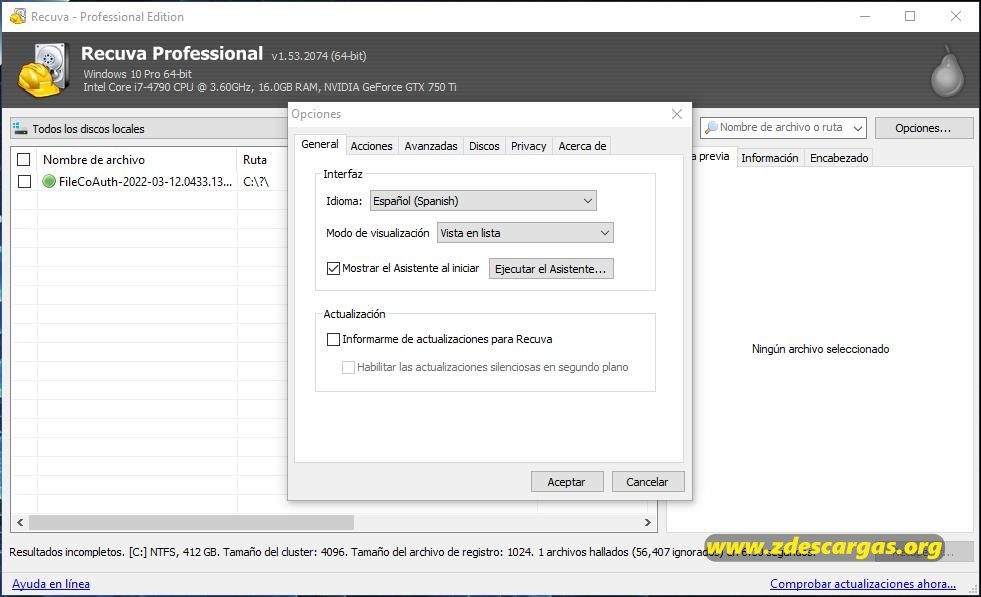
Task: Open the Discos tab
Action: pyautogui.click(x=484, y=146)
